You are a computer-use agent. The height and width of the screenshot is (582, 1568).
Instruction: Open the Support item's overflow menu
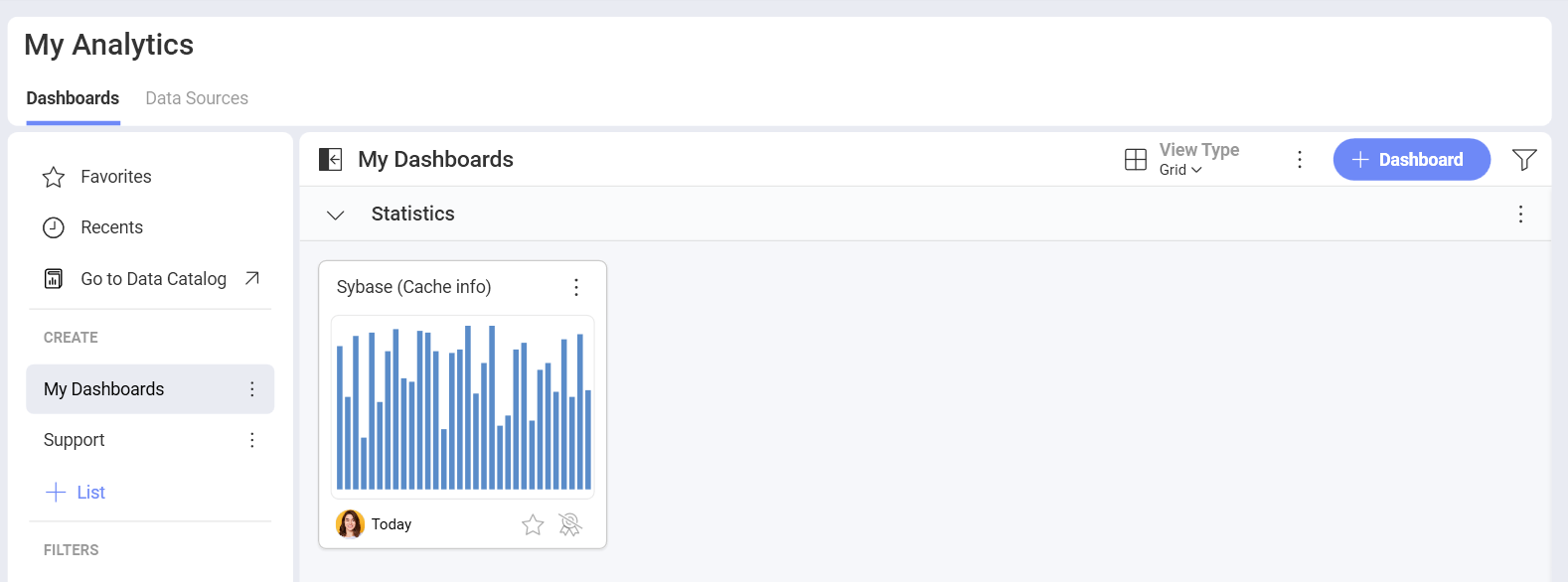[x=252, y=439]
